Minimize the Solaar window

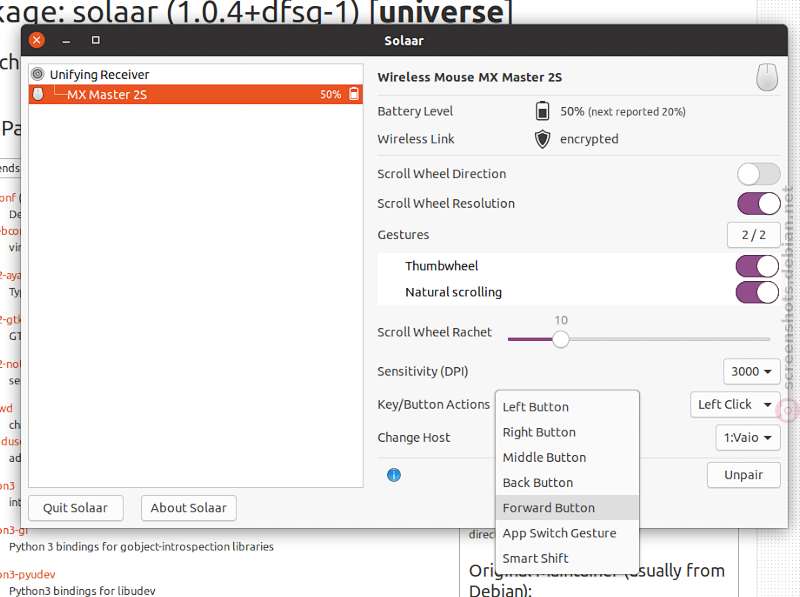tap(66, 40)
